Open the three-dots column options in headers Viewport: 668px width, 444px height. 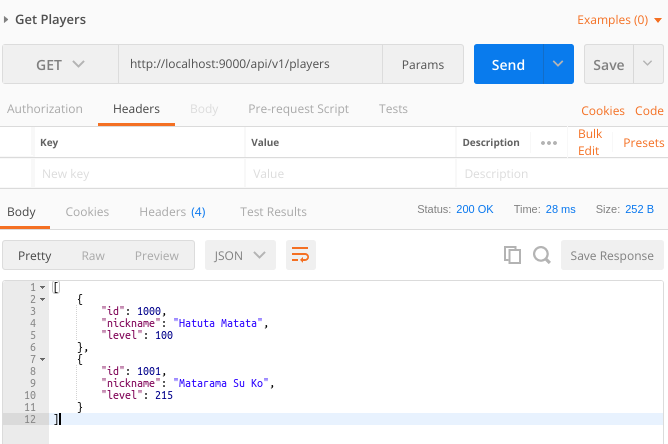pyautogui.click(x=549, y=143)
